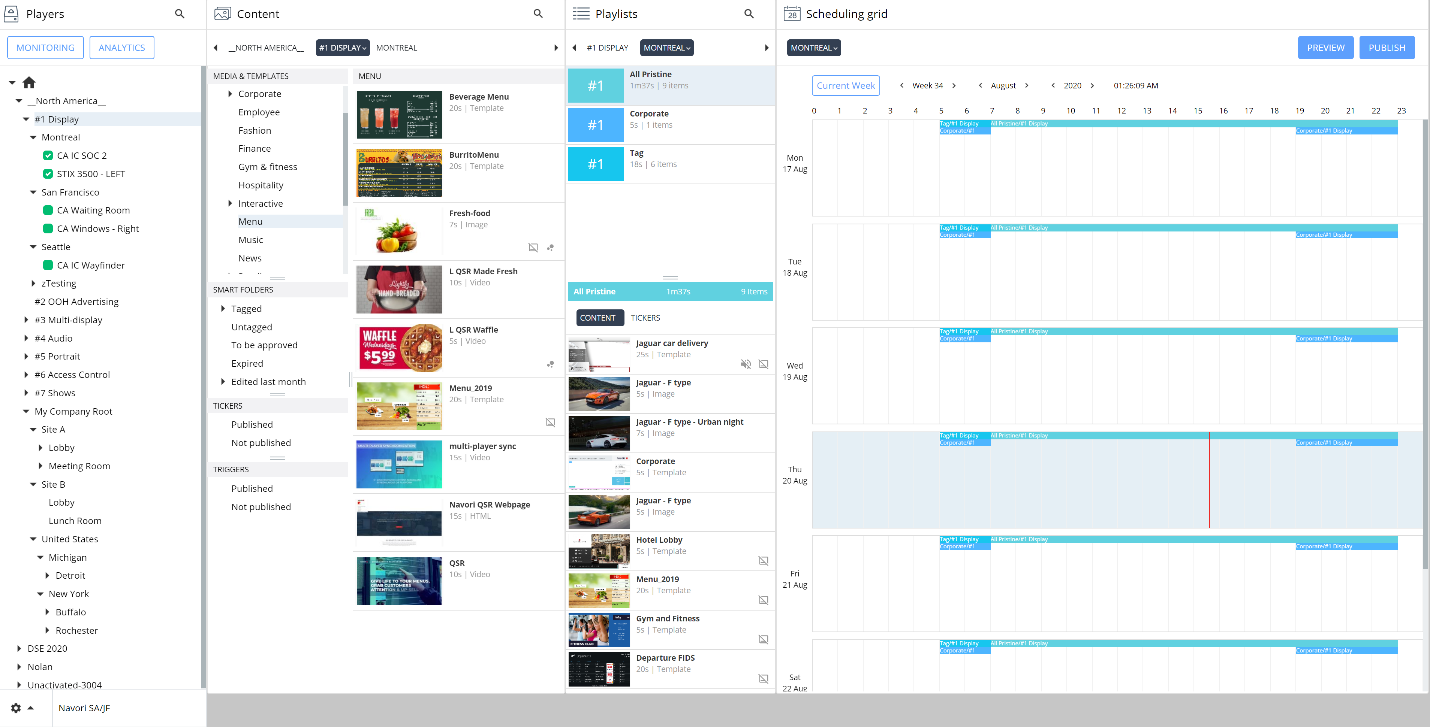Toggle the CA IC SOC 2 player checkbox
This screenshot has width=1430, height=727.
click(48, 156)
